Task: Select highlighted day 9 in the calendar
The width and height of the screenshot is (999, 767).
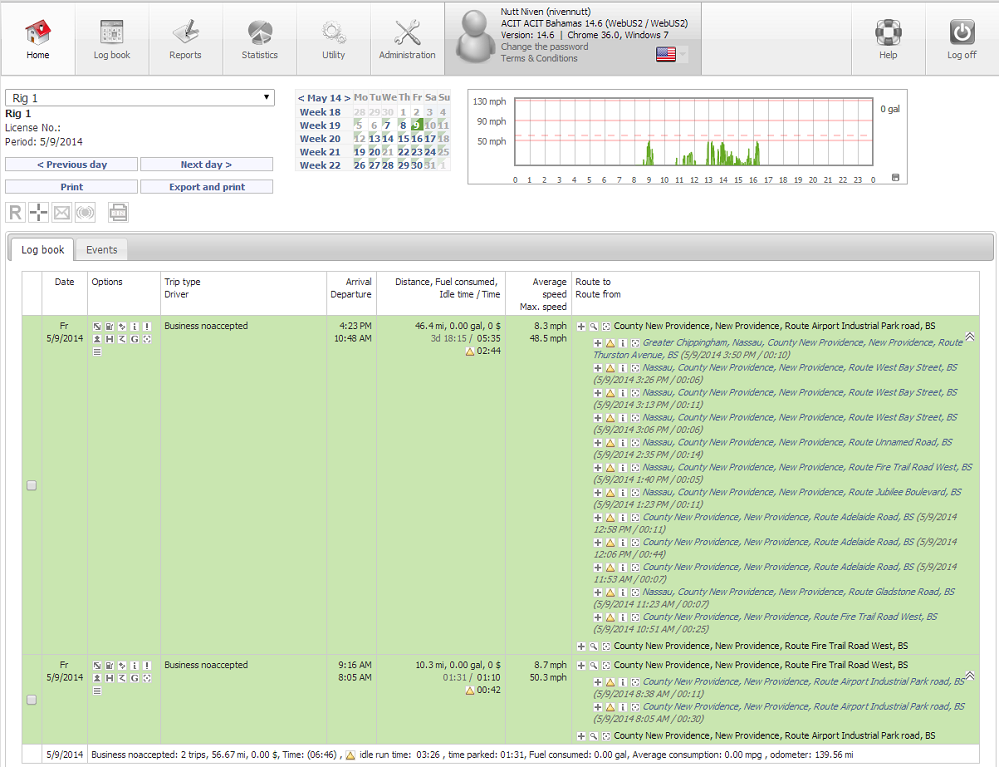Action: 417,125
